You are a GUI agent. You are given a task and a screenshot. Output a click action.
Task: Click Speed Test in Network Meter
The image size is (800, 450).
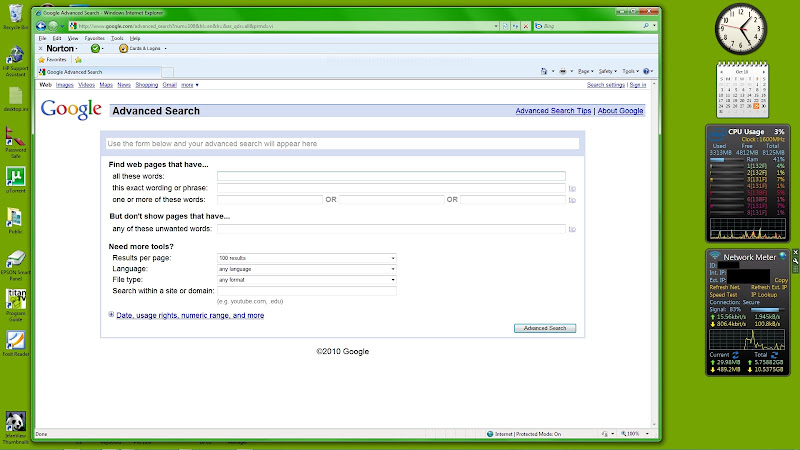tap(723, 295)
